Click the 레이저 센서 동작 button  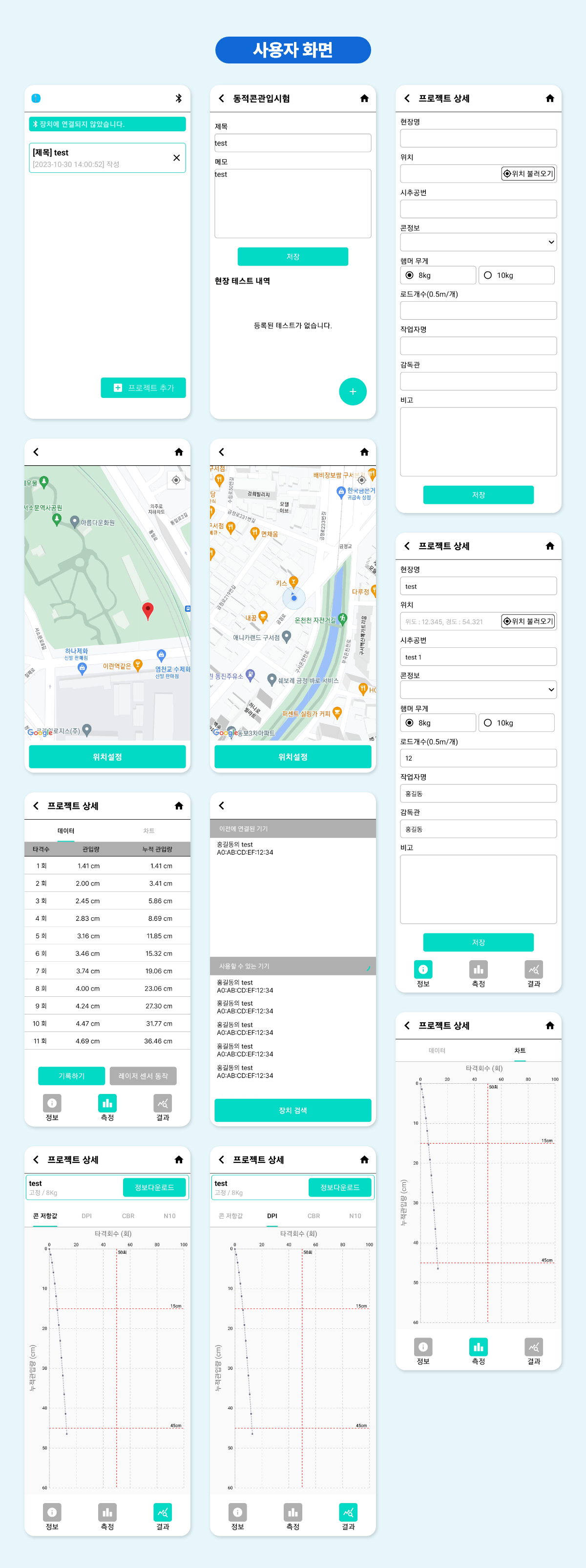[143, 1076]
